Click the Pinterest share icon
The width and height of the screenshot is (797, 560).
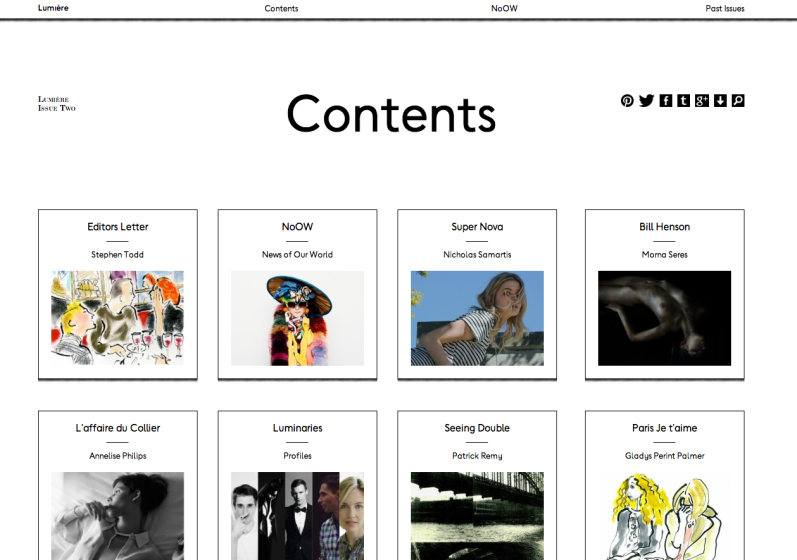[627, 100]
